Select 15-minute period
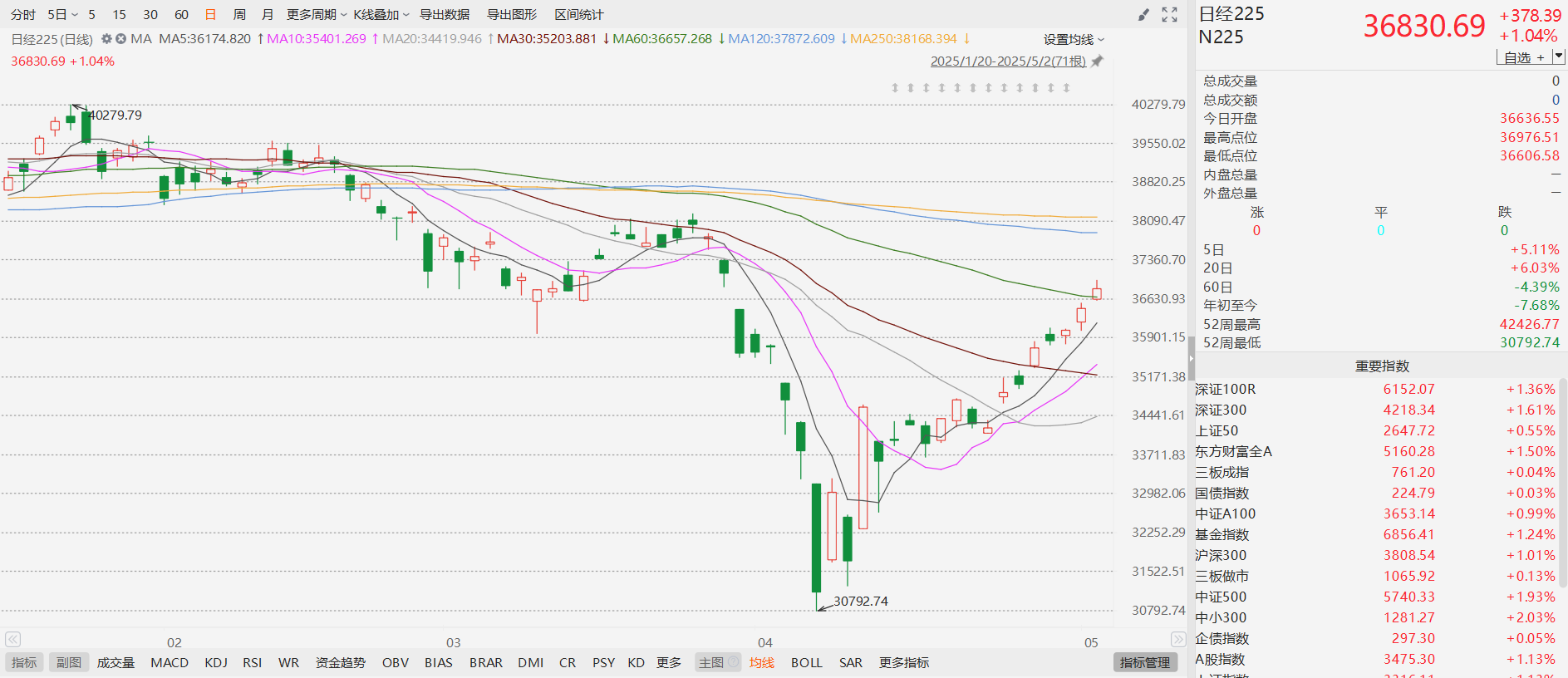Screen dimensions: 1568x678 (x=120, y=15)
